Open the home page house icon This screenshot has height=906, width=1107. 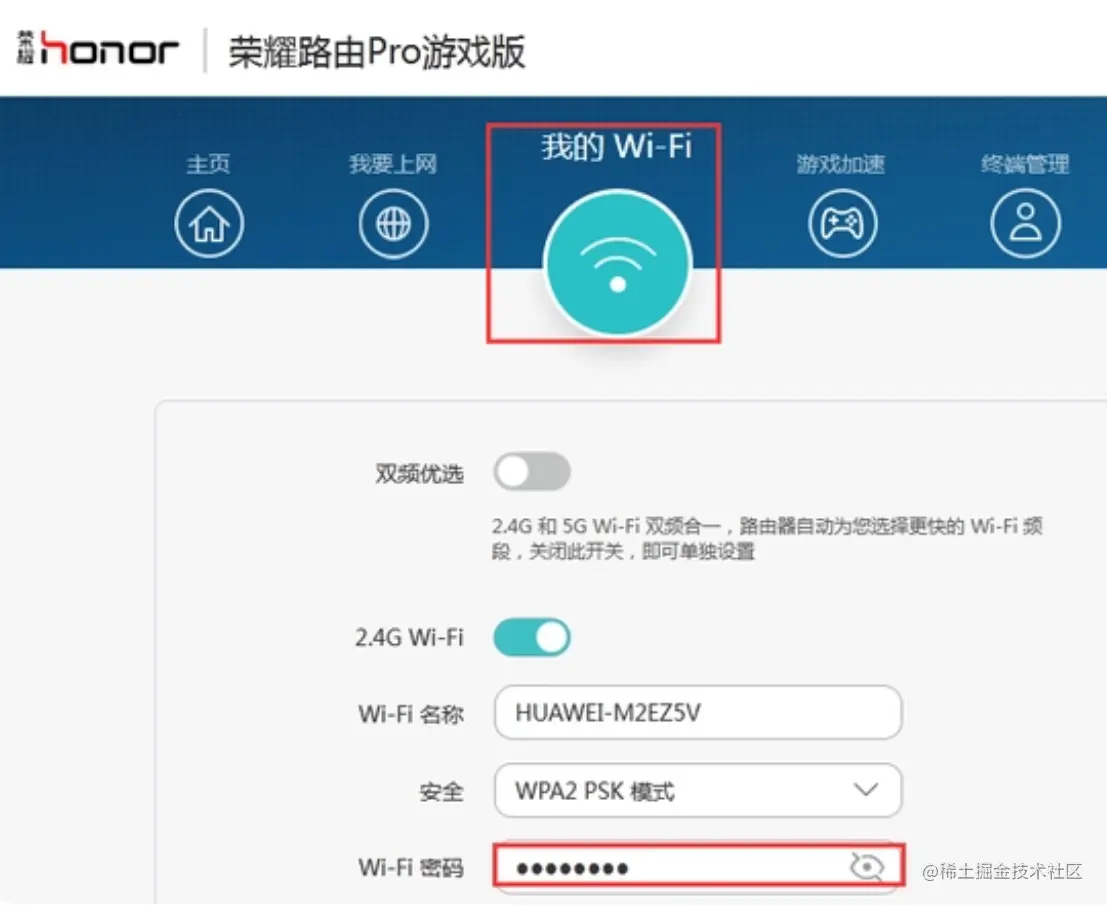pyautogui.click(x=209, y=224)
